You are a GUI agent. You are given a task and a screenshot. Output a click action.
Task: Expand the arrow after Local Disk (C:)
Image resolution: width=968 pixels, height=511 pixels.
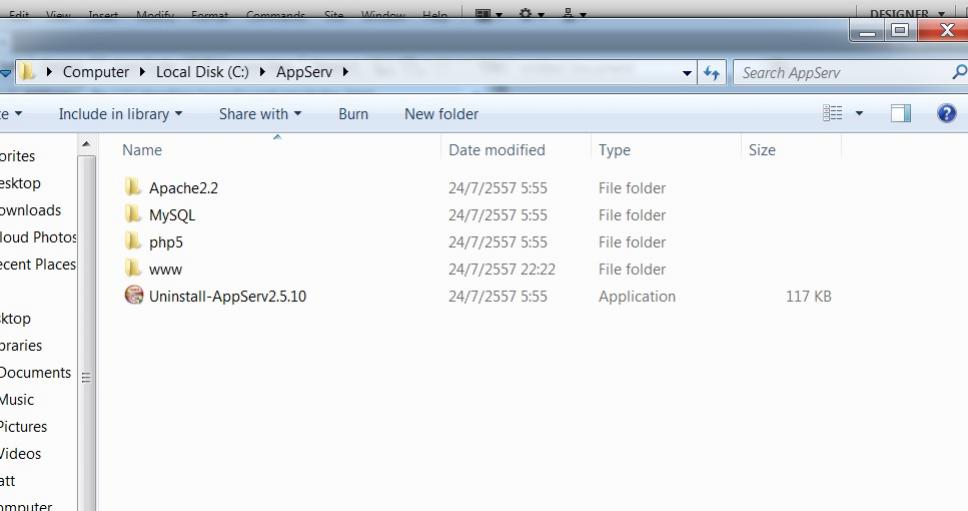point(262,72)
